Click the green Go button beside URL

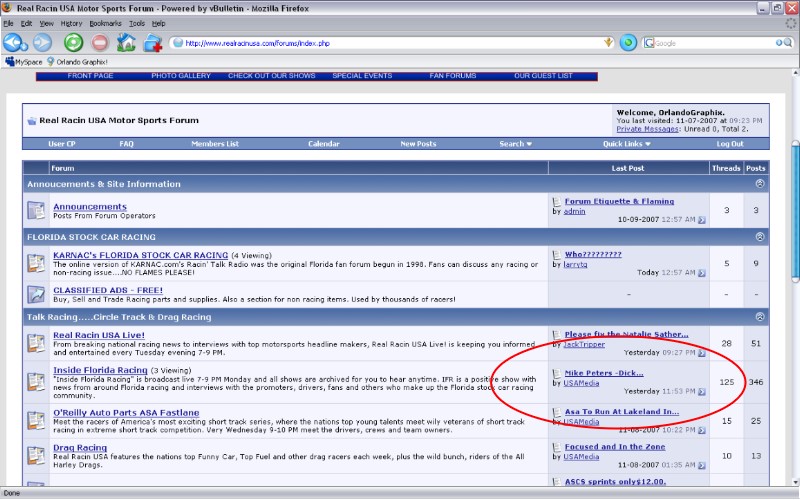pyautogui.click(x=628, y=43)
